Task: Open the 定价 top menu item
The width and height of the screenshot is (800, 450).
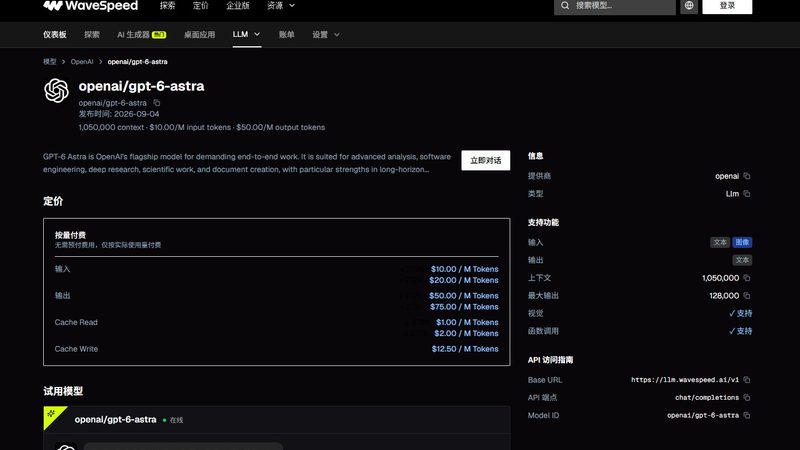Action: pyautogui.click(x=201, y=6)
